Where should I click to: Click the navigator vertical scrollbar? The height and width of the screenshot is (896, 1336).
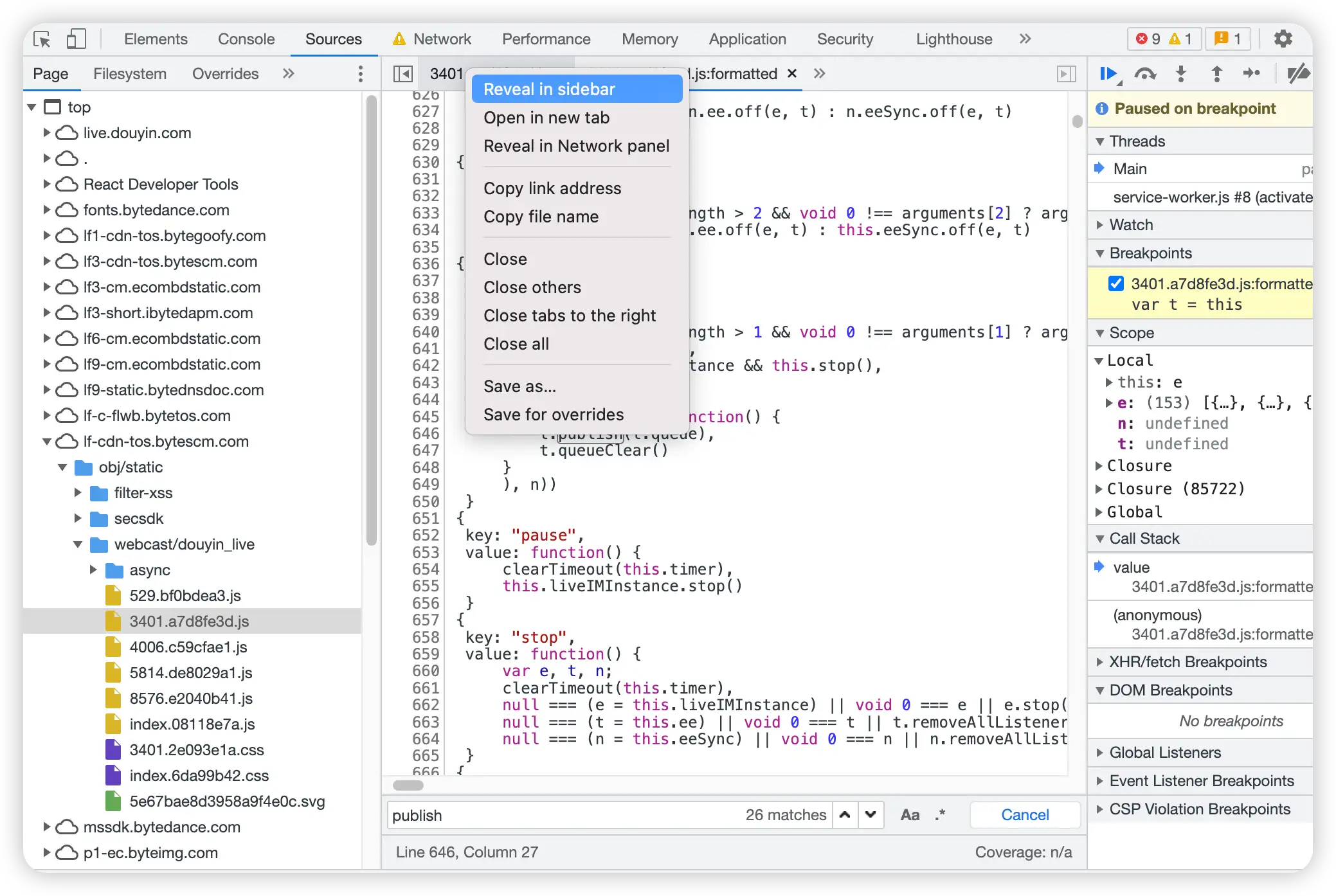[x=371, y=320]
